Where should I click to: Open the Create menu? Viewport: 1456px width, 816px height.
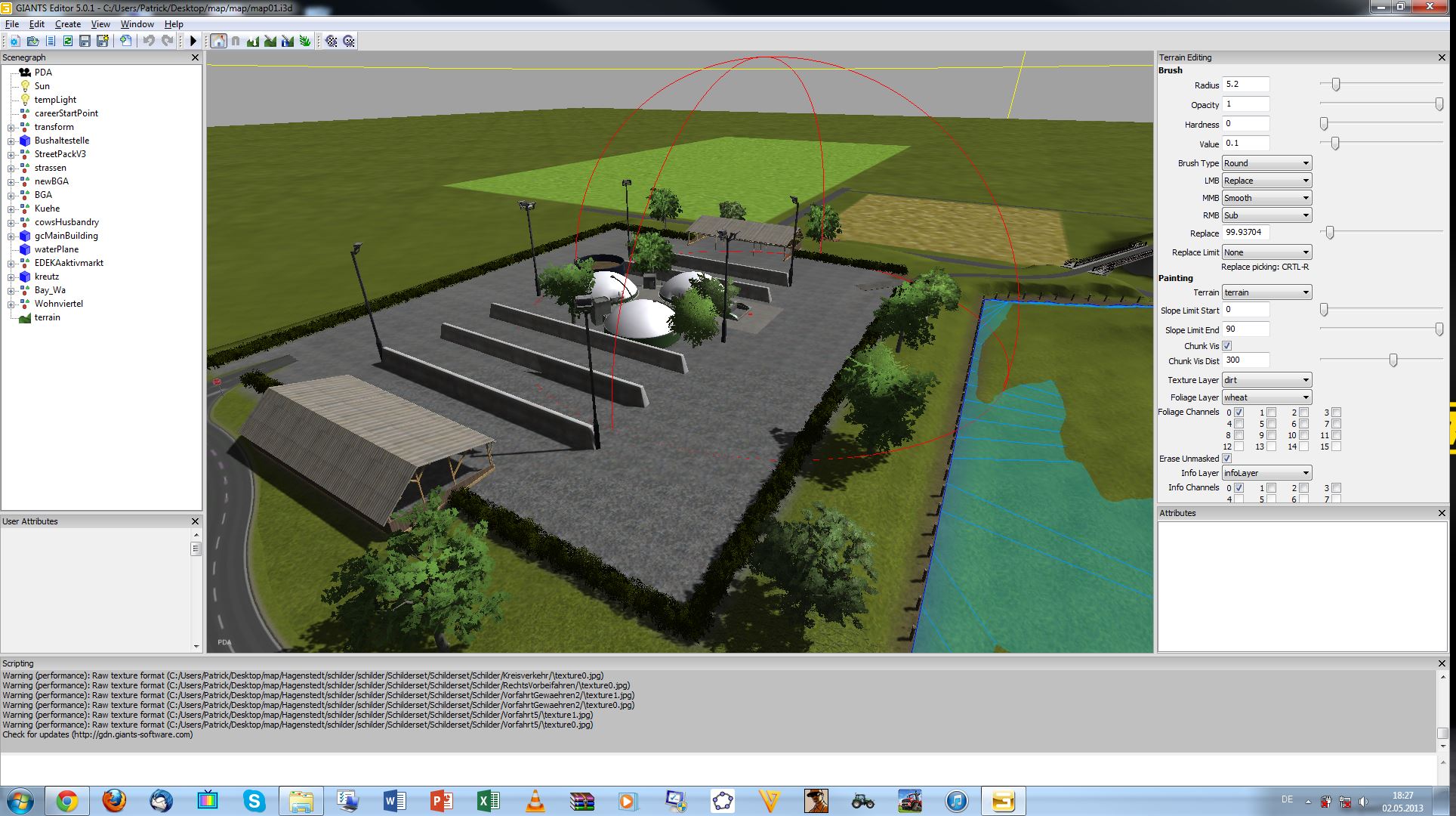(68, 24)
